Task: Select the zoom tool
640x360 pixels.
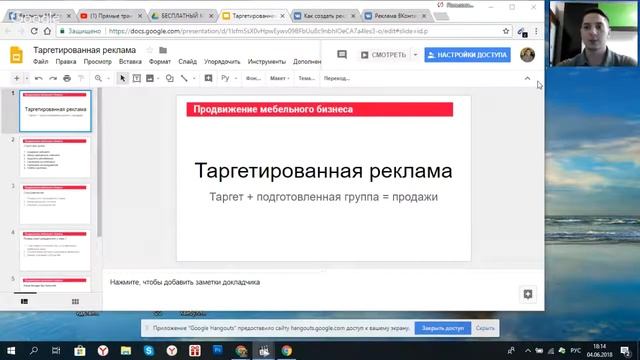Action: 98,78
